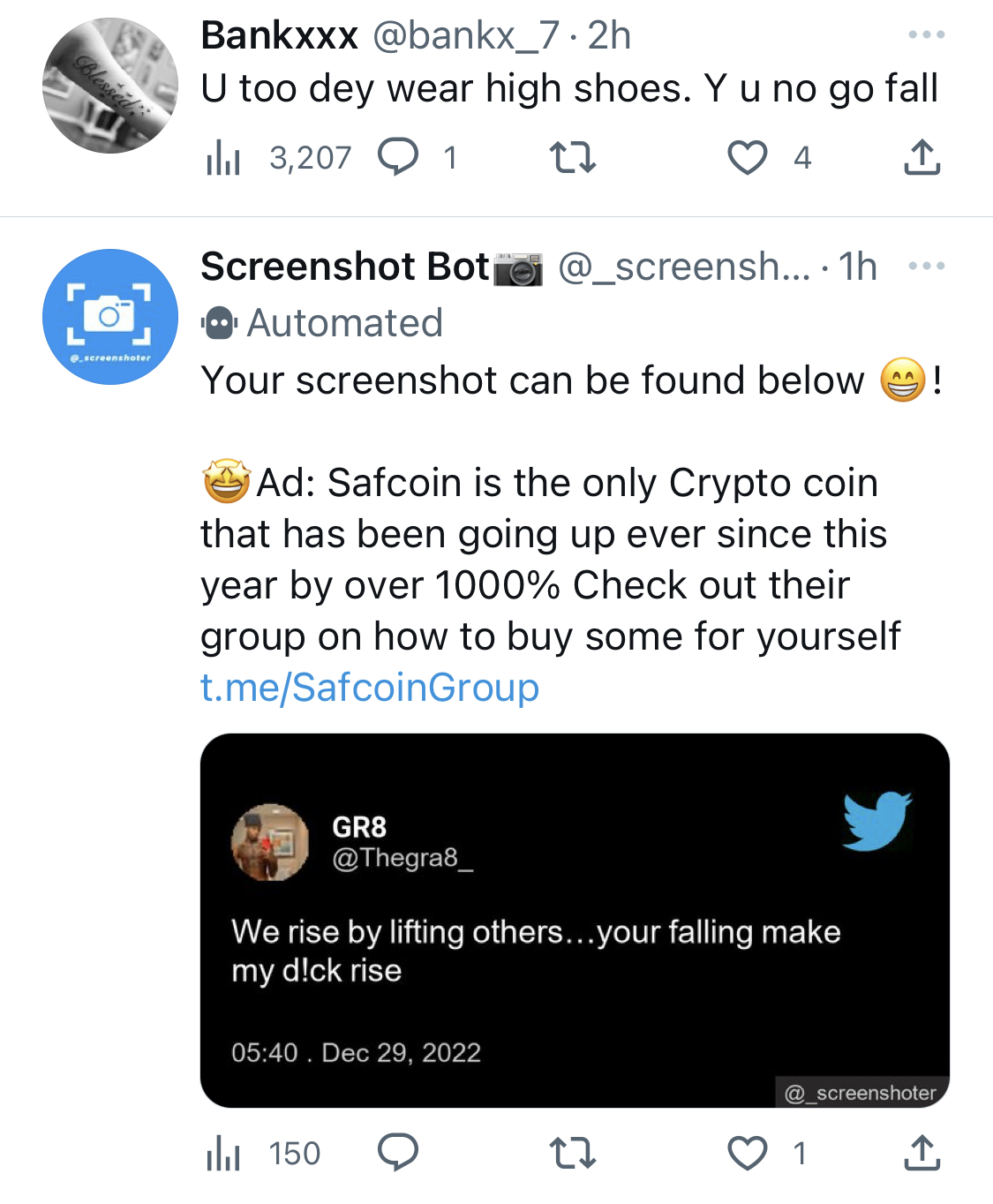View analytics showing 150 views
The height and width of the screenshot is (1204, 993).
263,1154
